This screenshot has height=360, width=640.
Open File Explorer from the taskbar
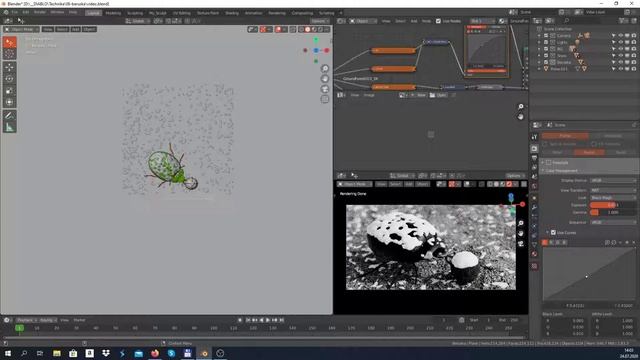57,353
